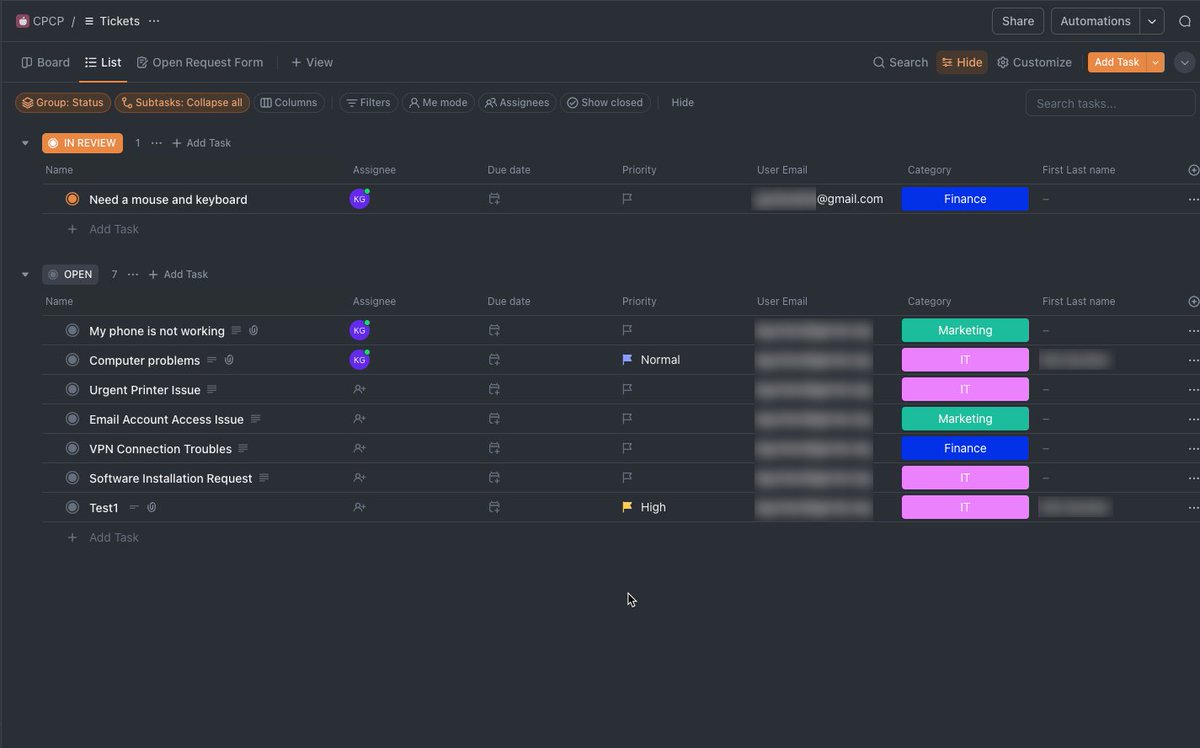The image size is (1200, 748).
Task: Open the Columns options
Action: click(x=288, y=103)
